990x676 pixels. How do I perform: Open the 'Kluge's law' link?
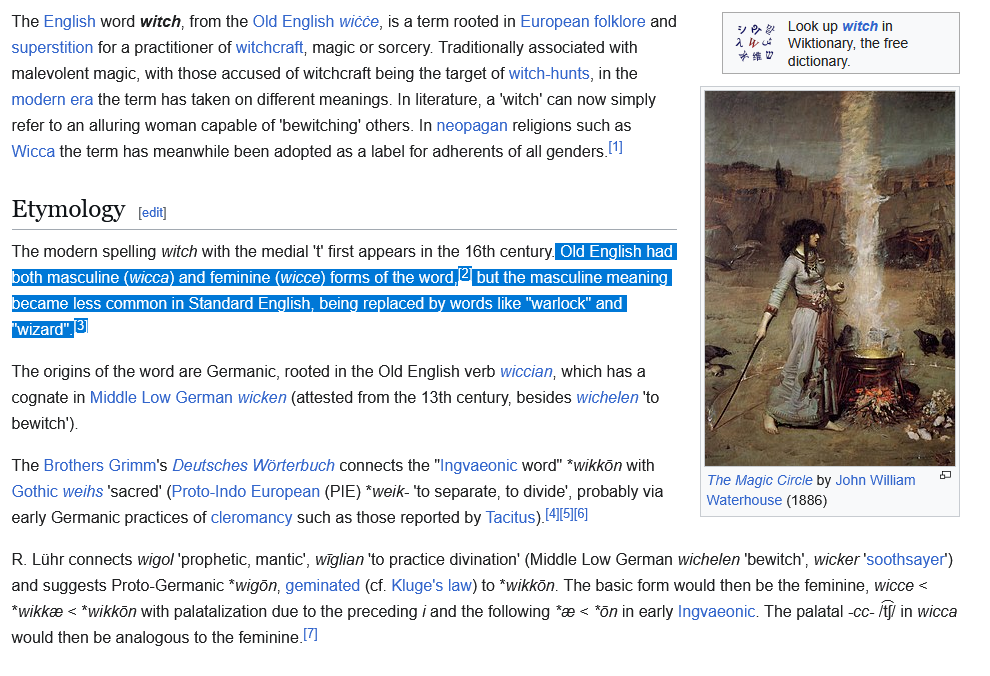[x=432, y=585]
